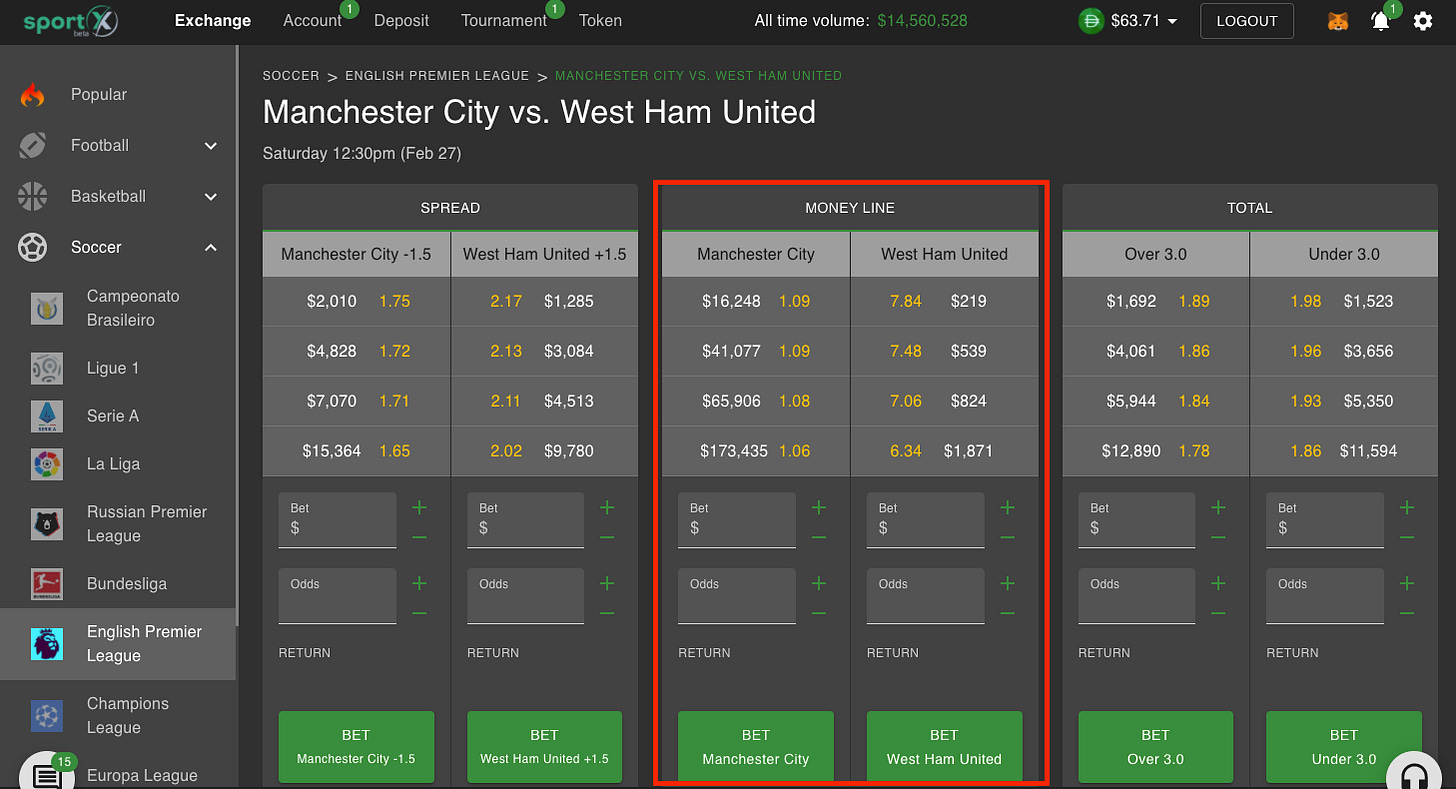Select the La Liga league logo

point(47,465)
